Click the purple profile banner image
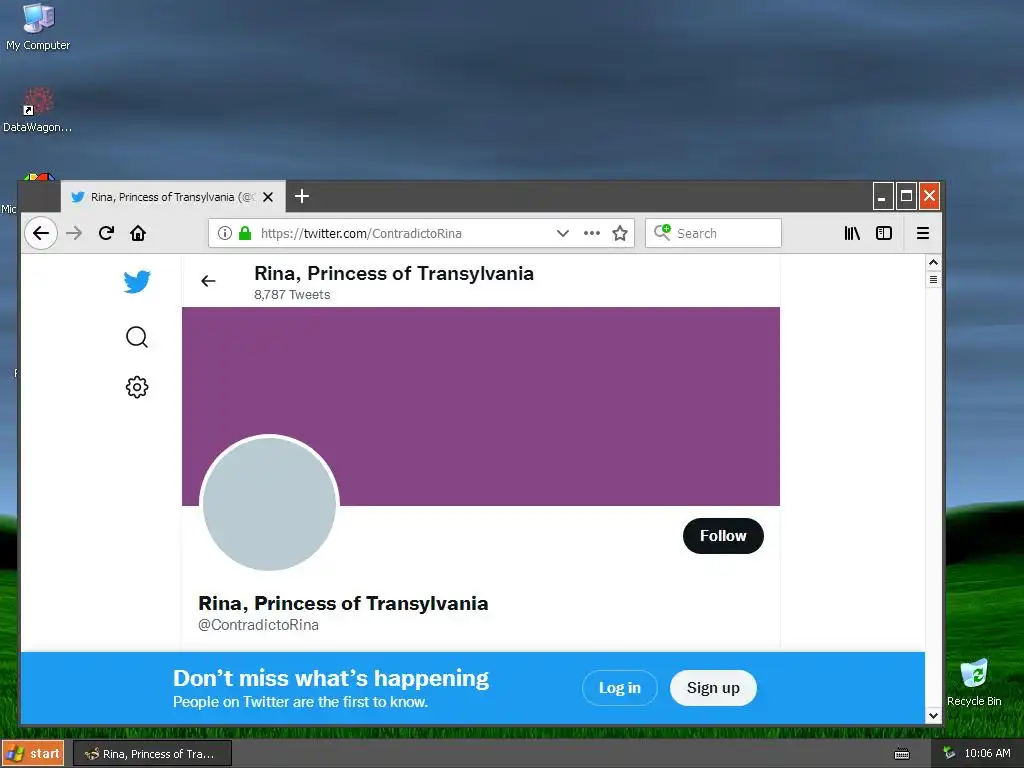The width and height of the screenshot is (1024, 768). click(481, 406)
